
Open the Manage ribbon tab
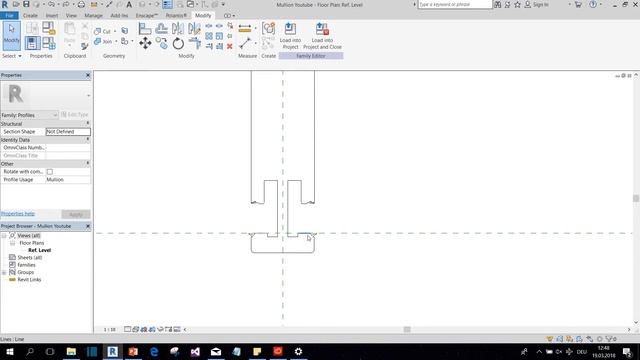click(93, 16)
